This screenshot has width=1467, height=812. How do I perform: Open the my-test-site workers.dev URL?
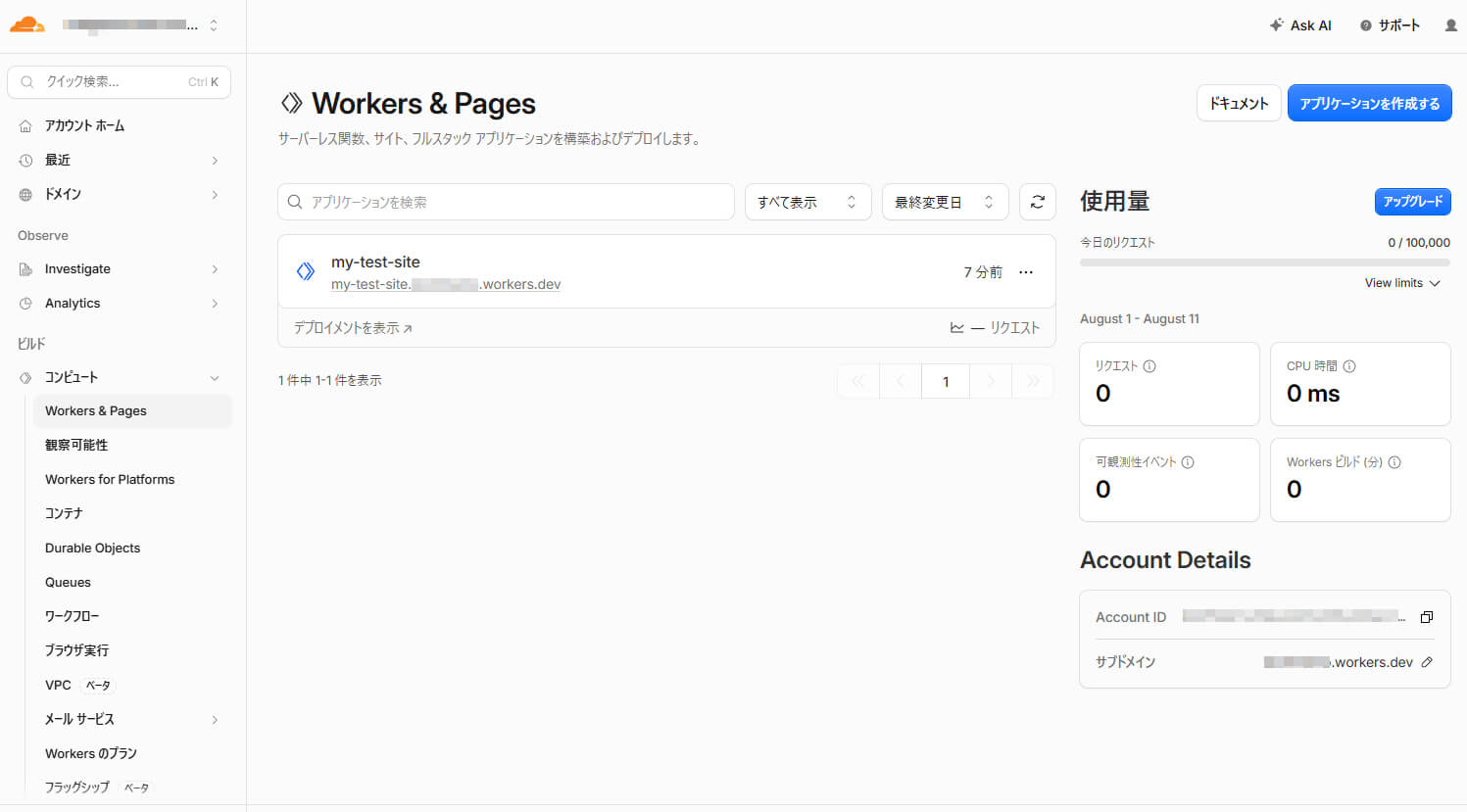(x=446, y=284)
